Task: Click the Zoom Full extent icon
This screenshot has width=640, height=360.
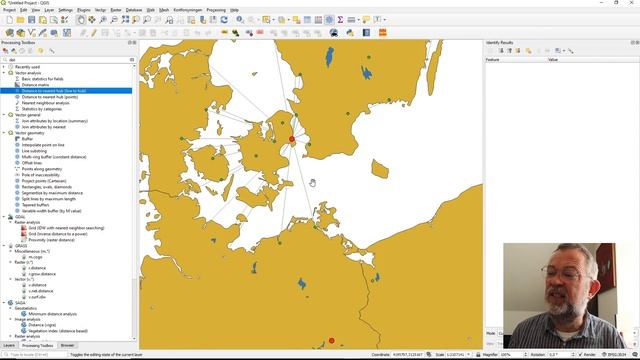Action: tap(125, 20)
